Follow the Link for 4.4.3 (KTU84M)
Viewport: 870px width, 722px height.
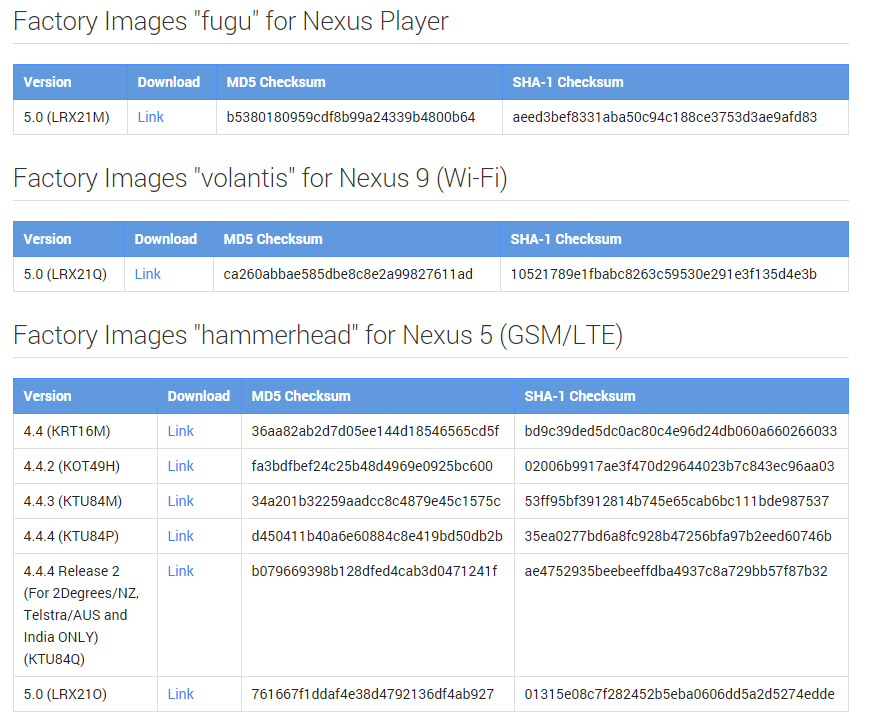[180, 501]
